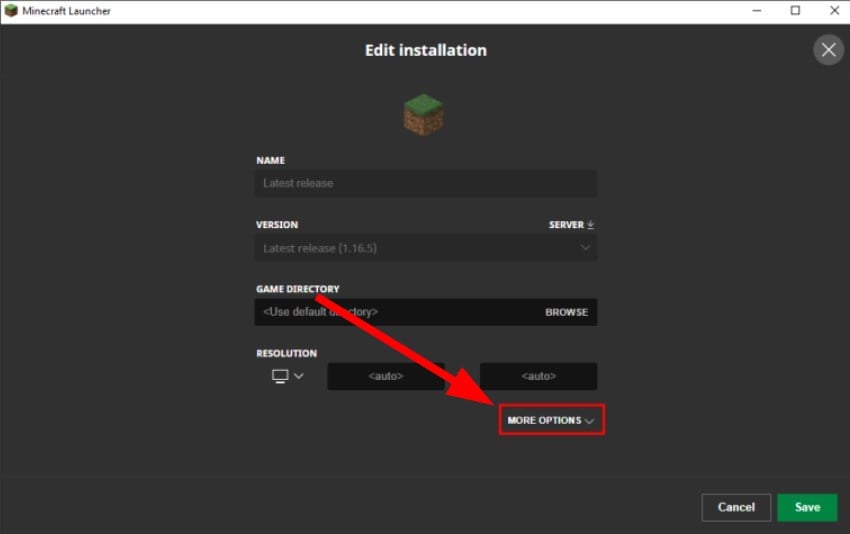Maximize the Minecraft Launcher window
The height and width of the screenshot is (534, 850).
pyautogui.click(x=795, y=11)
